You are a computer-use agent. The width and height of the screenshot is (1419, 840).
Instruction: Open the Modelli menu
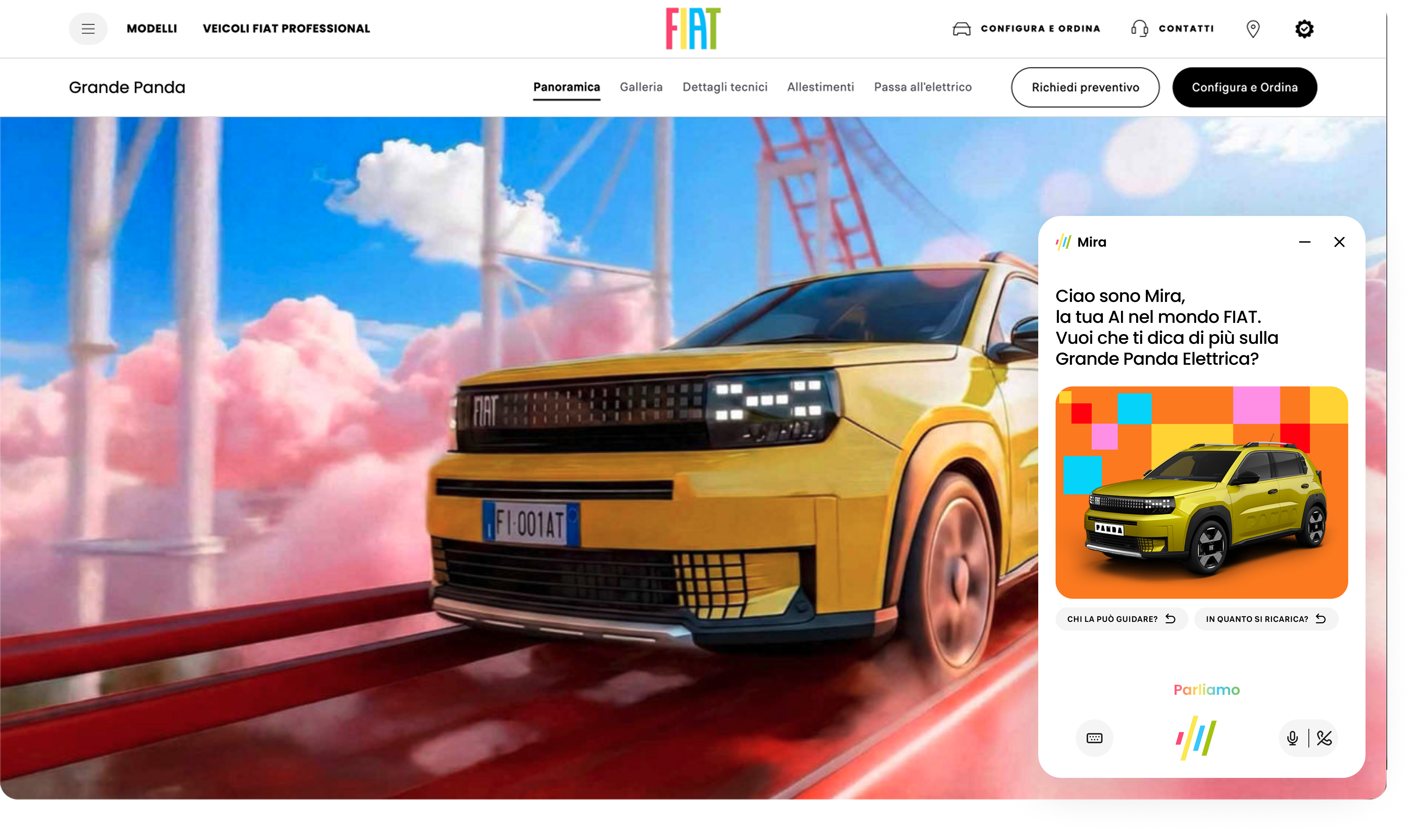pyautogui.click(x=152, y=29)
